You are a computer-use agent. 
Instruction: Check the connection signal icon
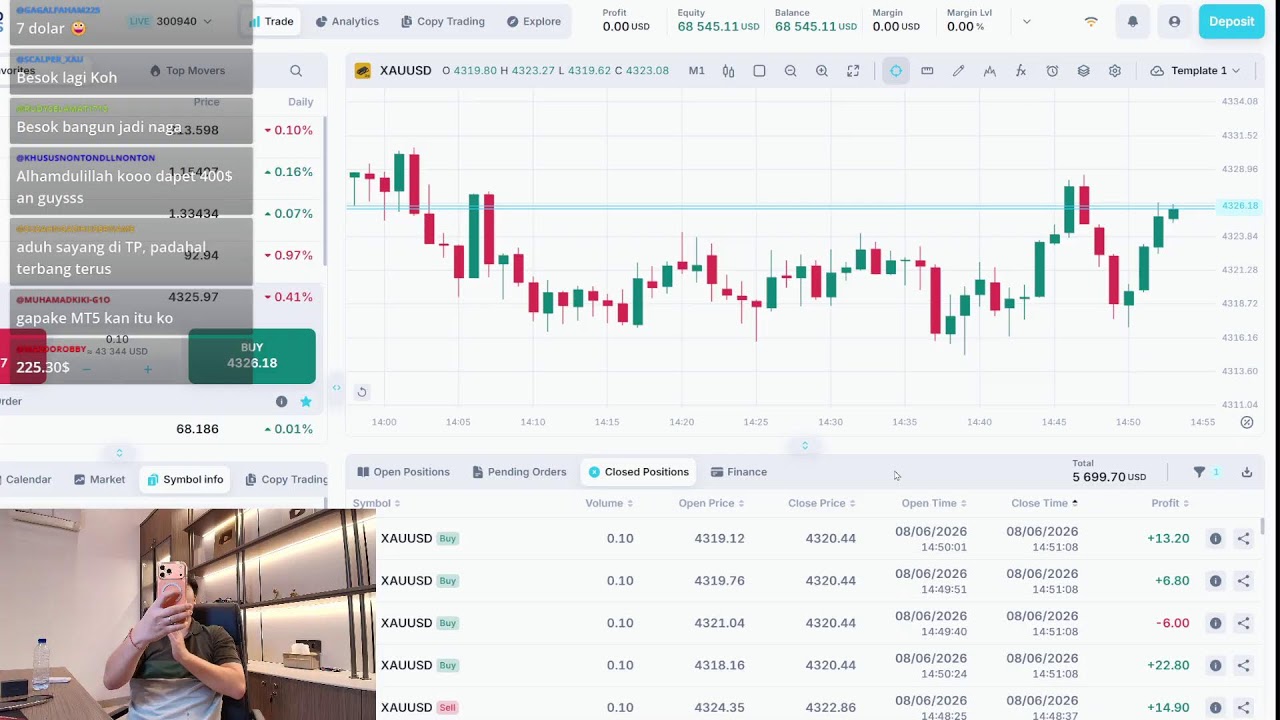click(1091, 21)
